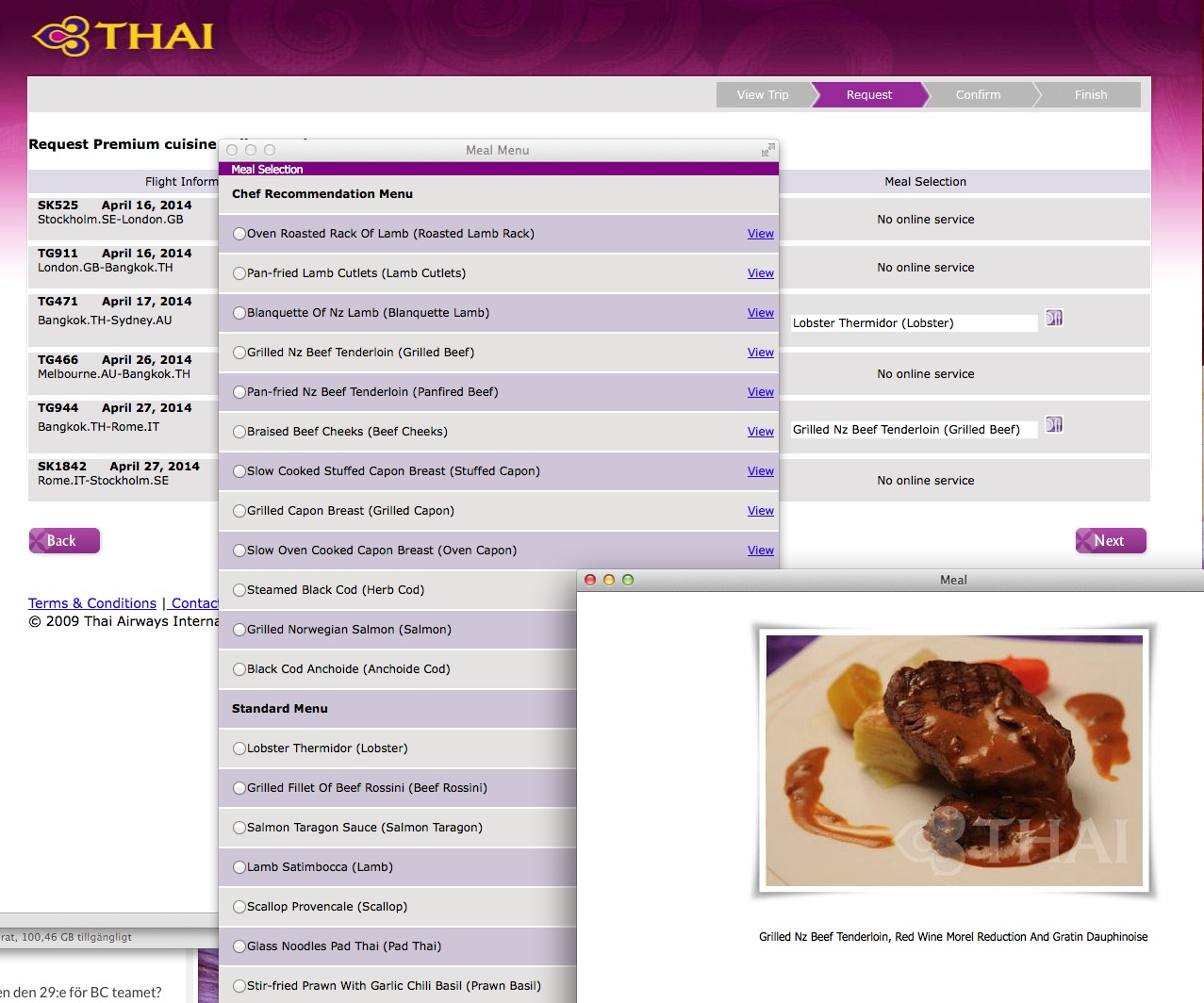This screenshot has height=1003, width=1204.
Task: View details for Pan-fried Lamb Cutlets
Action: click(x=760, y=273)
